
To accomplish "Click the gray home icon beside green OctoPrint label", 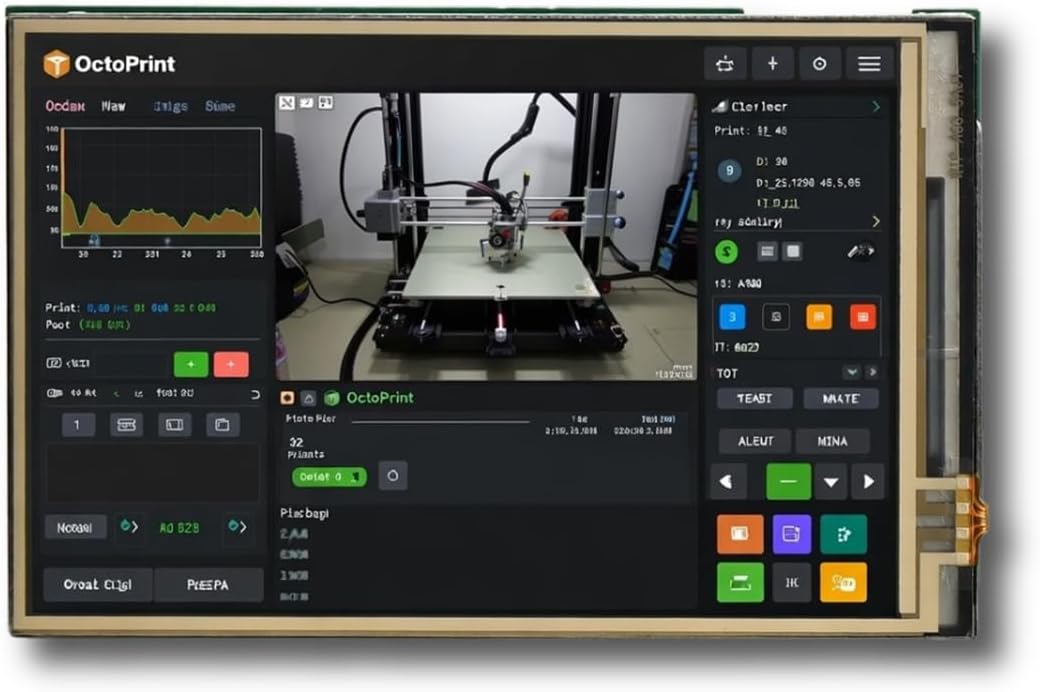I will tap(308, 398).
